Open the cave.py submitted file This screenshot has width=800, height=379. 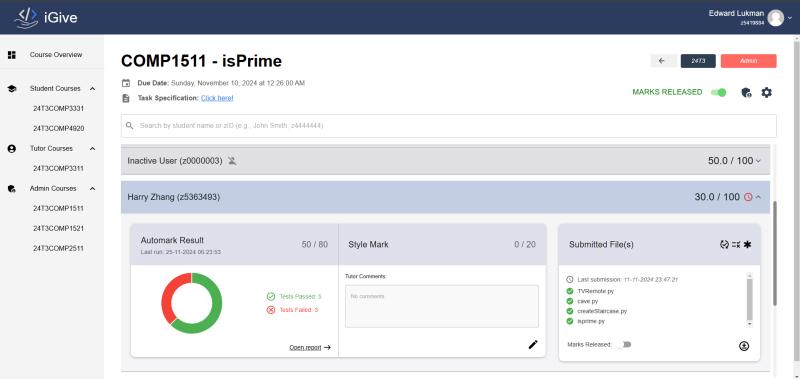pyautogui.click(x=587, y=301)
